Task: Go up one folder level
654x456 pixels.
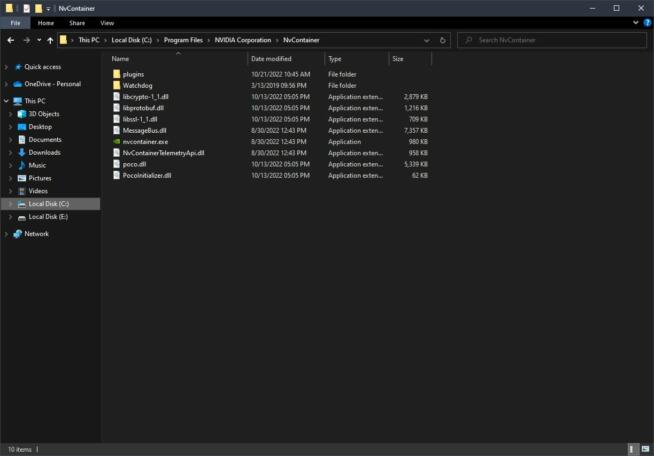Action: tap(50, 40)
